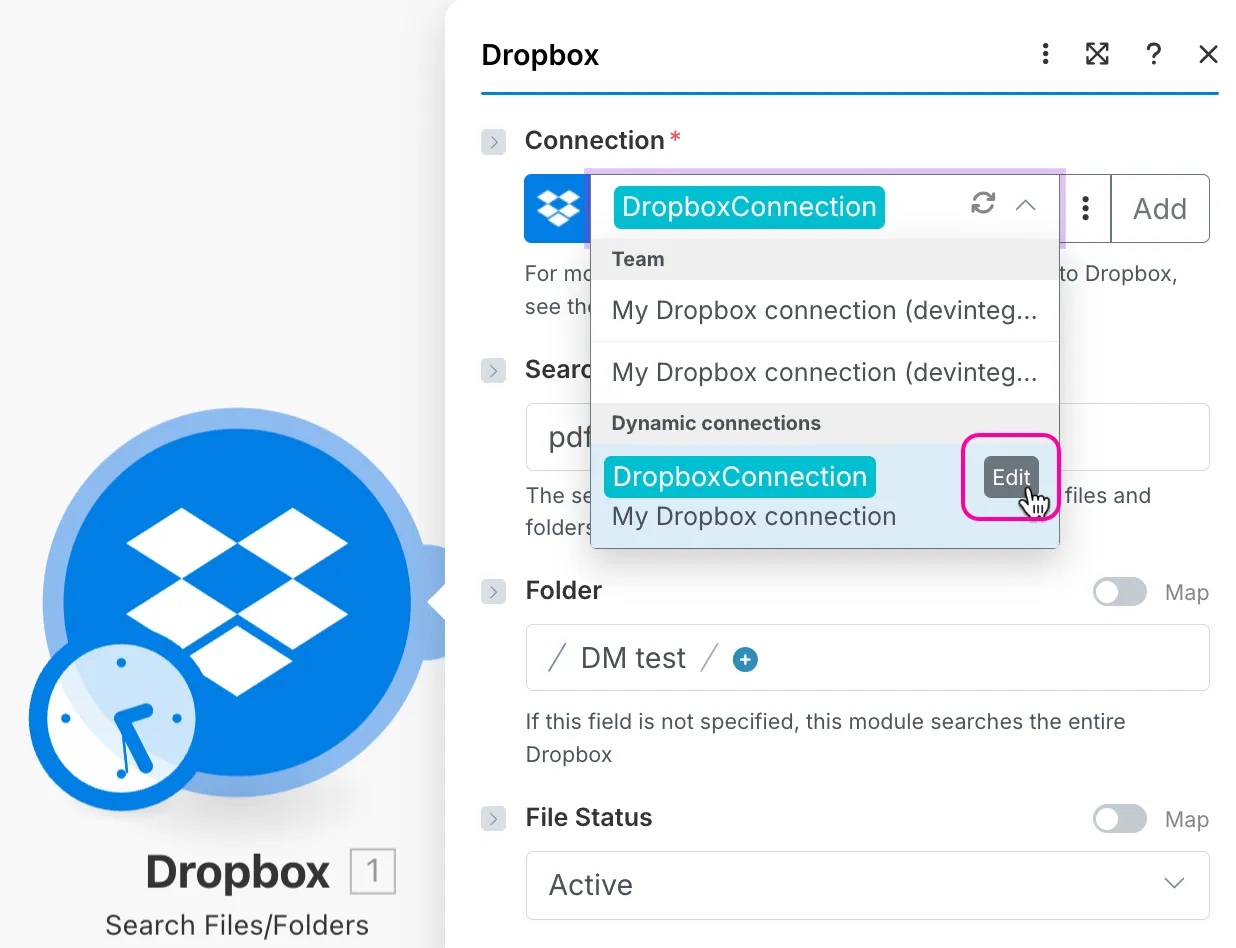Viewport: 1236px width, 948px height.
Task: Click the Search Files/Folders module caption
Action: pos(237,925)
